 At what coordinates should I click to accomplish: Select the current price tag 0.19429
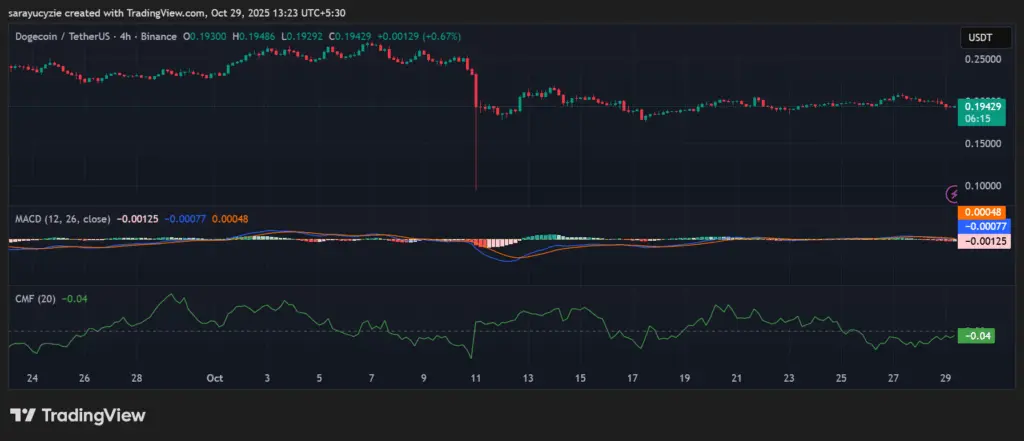[x=982, y=106]
